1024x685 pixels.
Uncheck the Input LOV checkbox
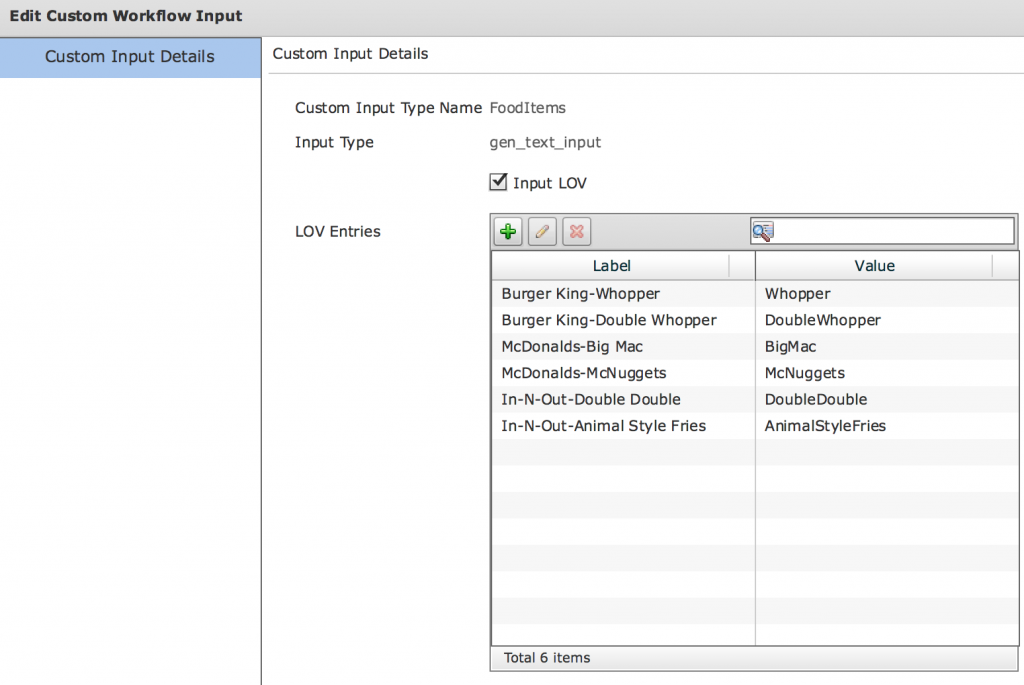pyautogui.click(x=497, y=182)
